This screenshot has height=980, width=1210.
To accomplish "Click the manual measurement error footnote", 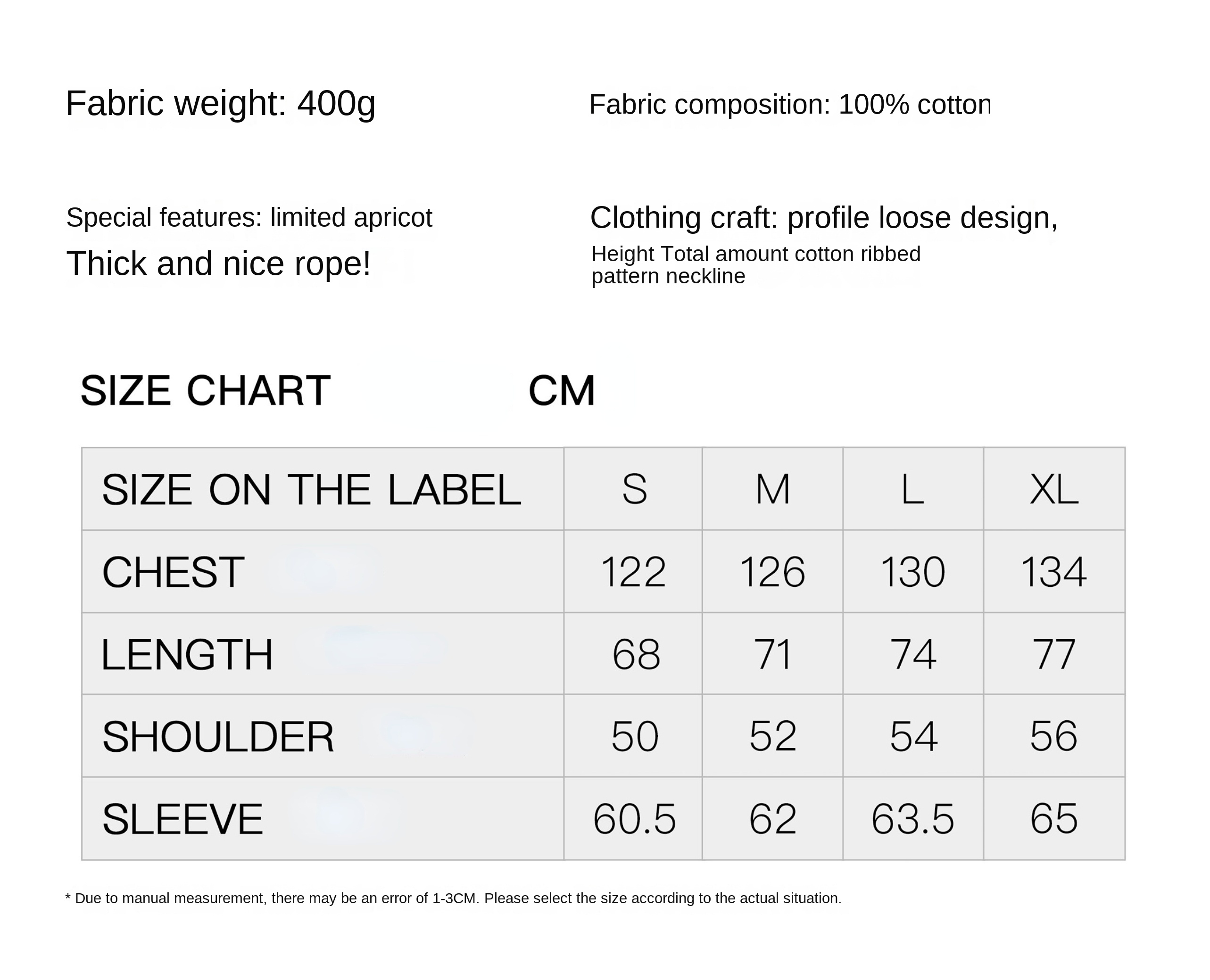I will coord(453,898).
